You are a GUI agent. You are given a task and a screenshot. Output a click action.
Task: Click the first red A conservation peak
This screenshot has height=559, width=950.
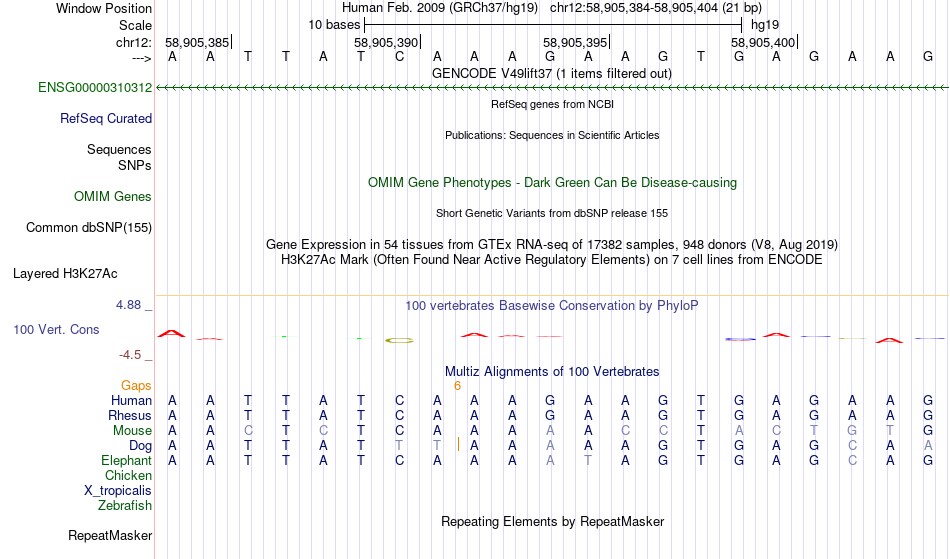coord(172,334)
